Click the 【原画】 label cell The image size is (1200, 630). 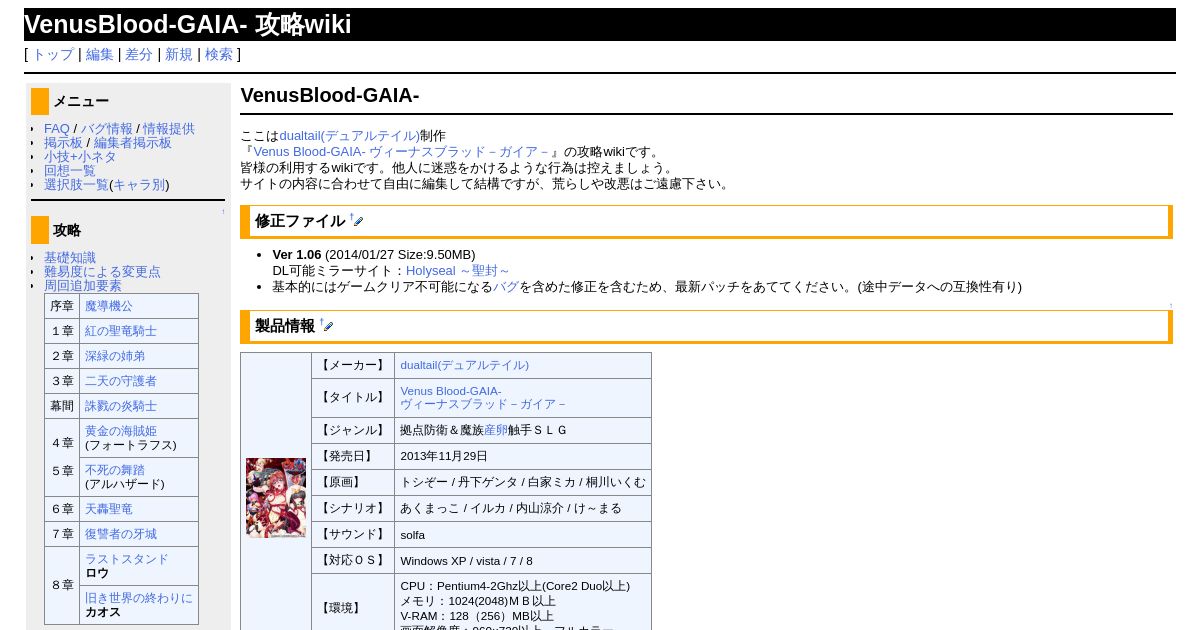(x=353, y=482)
